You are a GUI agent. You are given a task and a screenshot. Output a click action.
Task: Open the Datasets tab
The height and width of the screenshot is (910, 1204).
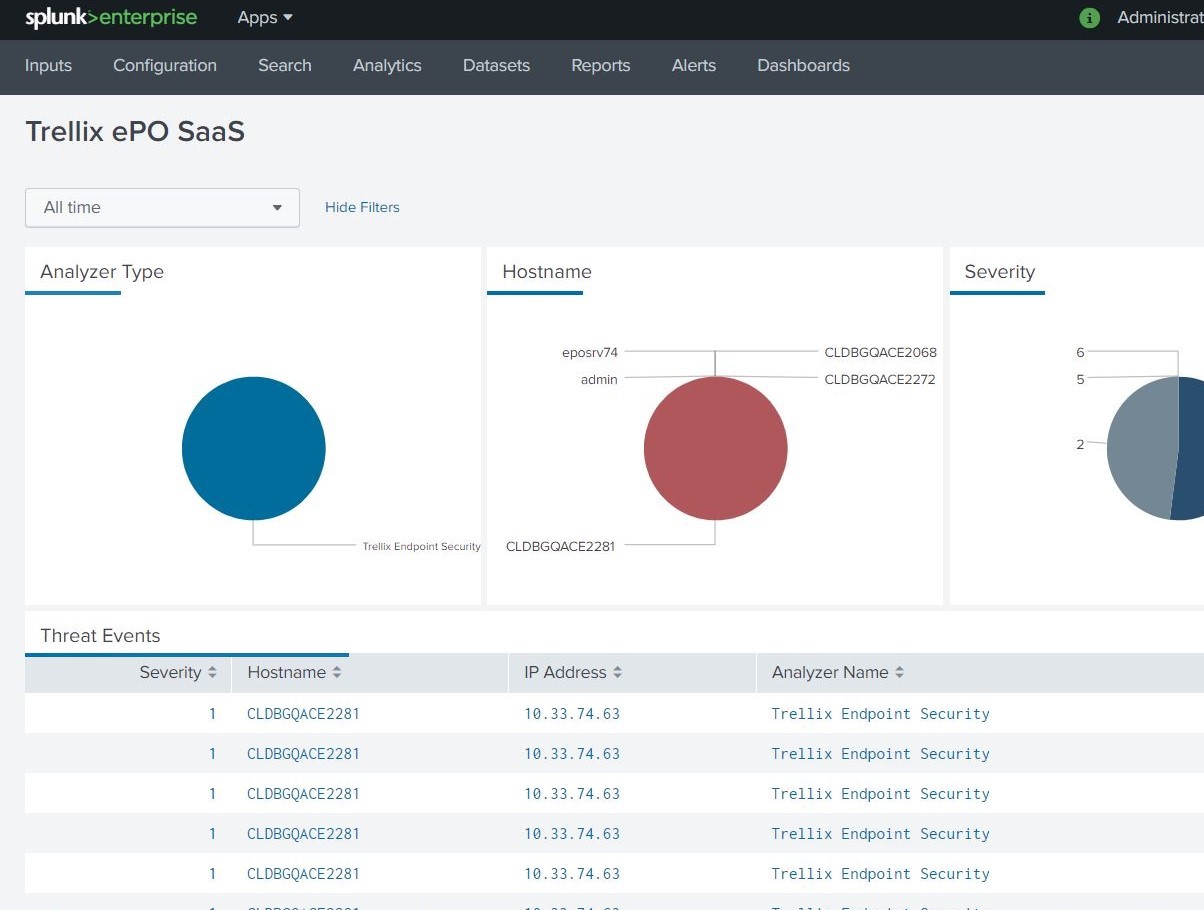496,66
